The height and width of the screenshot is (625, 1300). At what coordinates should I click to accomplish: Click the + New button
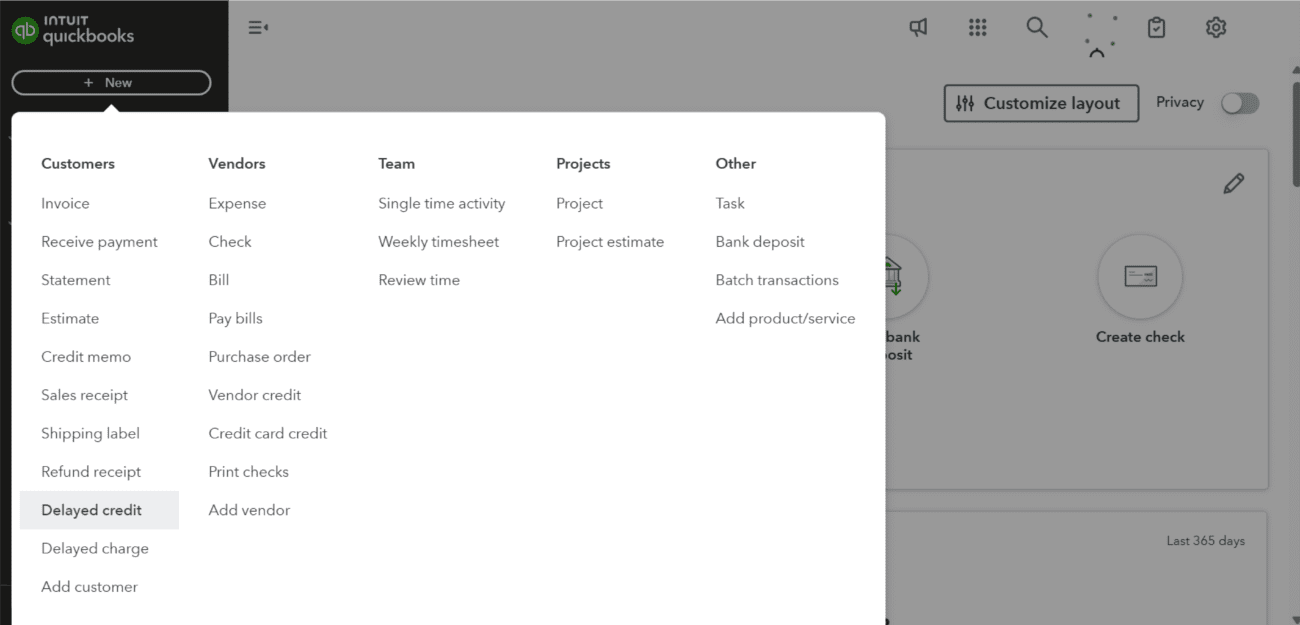(x=111, y=83)
